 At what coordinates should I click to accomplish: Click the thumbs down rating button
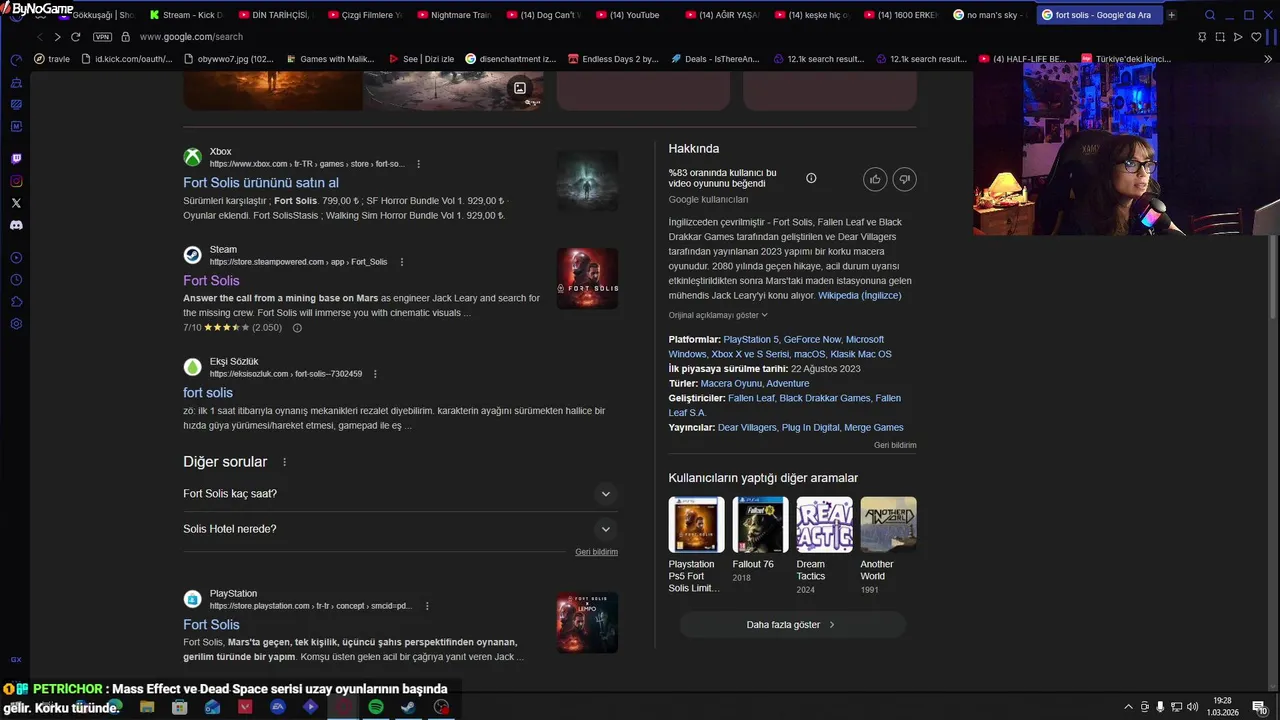pyautogui.click(x=904, y=179)
